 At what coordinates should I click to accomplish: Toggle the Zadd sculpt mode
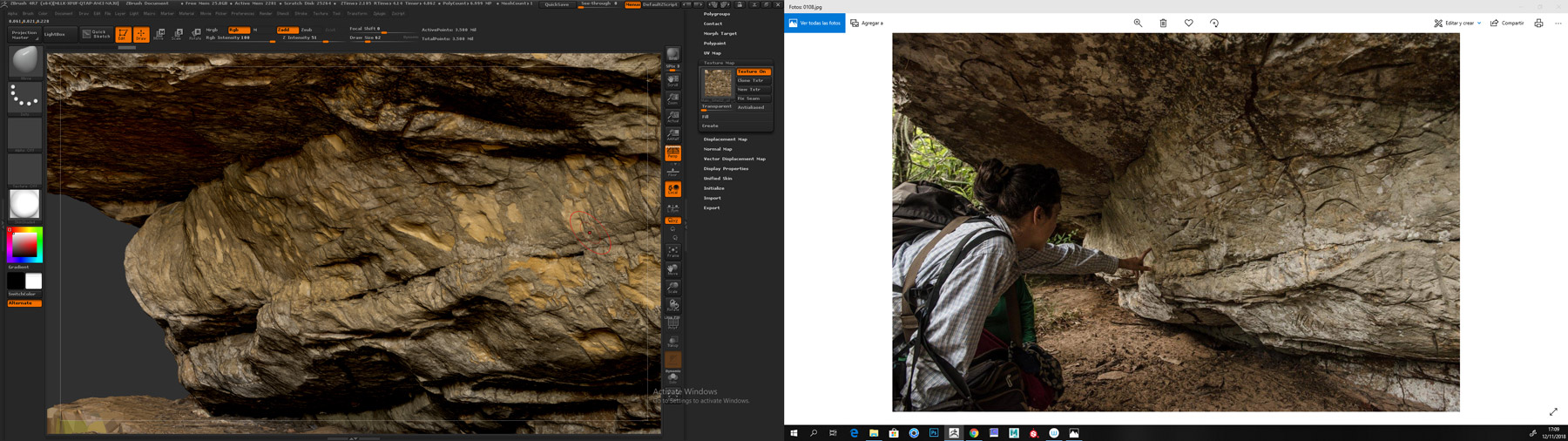coord(286,30)
